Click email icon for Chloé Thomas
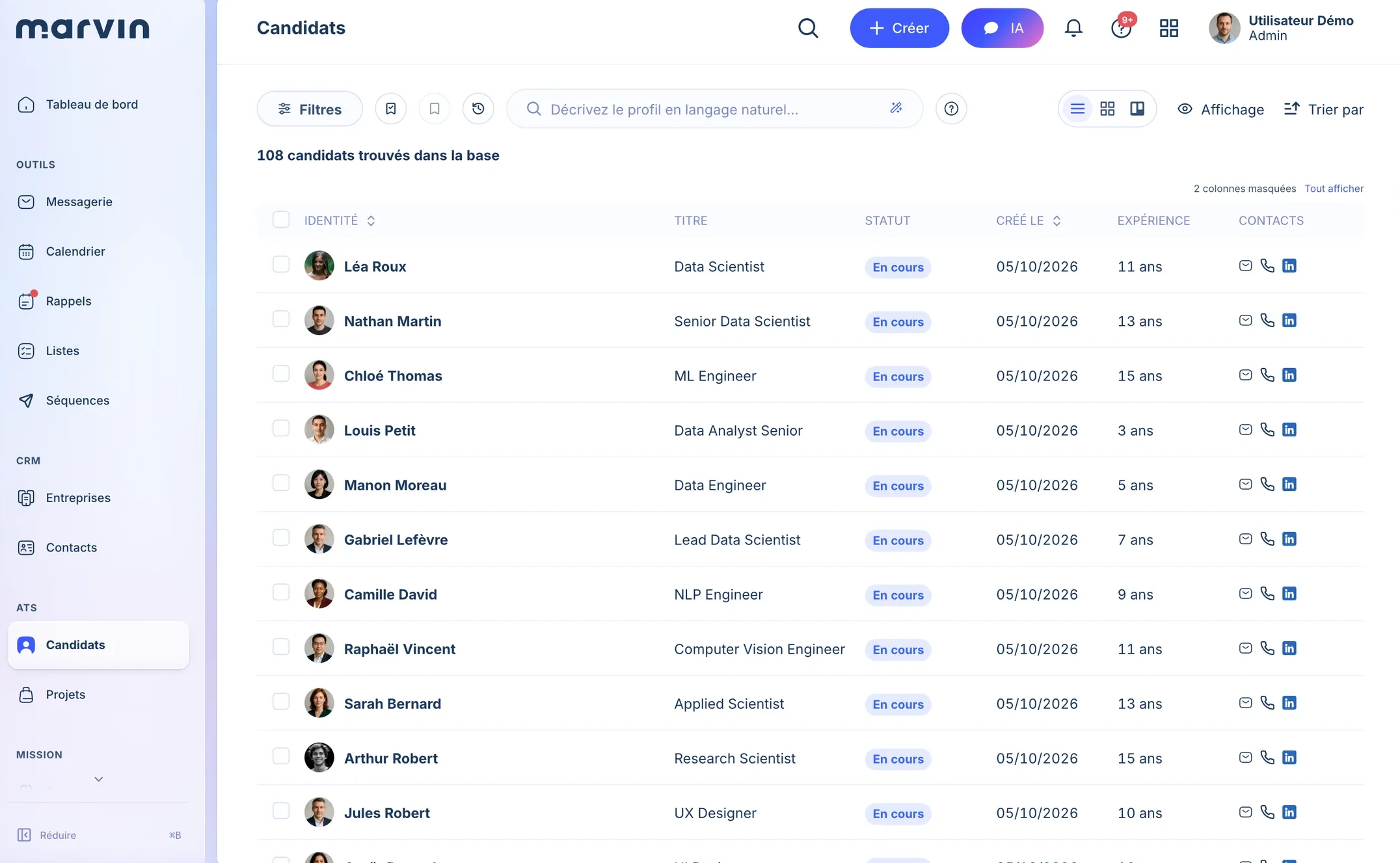This screenshot has height=863, width=1400. point(1245,375)
